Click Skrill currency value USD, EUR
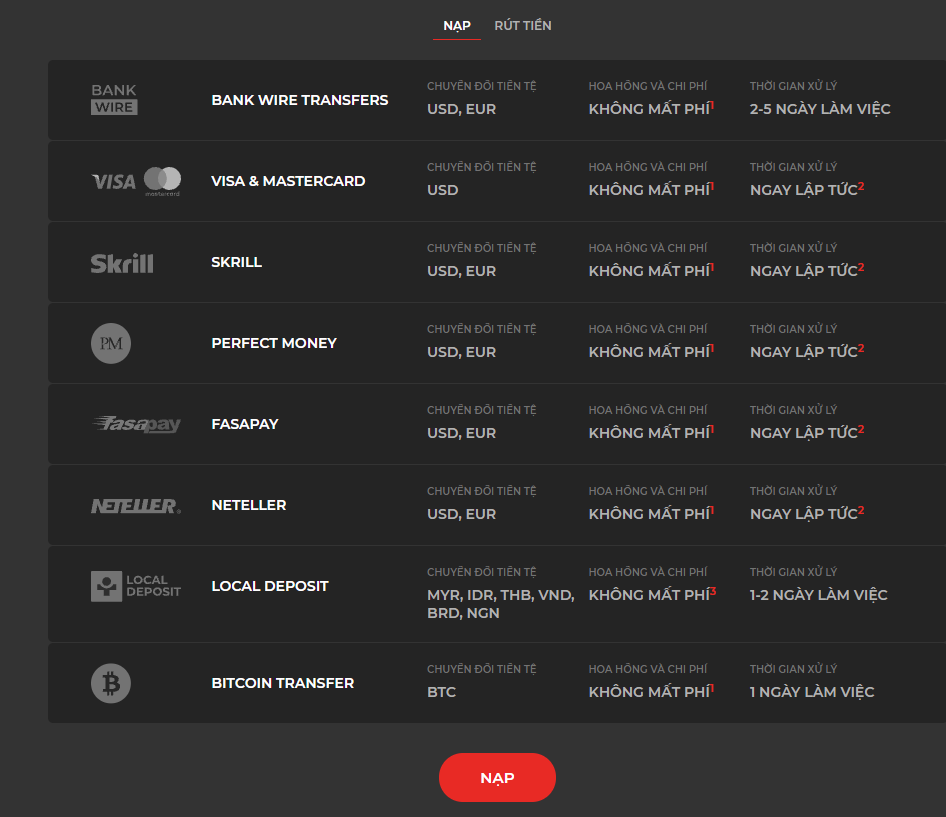Screen dimensions: 946x817 pyautogui.click(x=462, y=271)
